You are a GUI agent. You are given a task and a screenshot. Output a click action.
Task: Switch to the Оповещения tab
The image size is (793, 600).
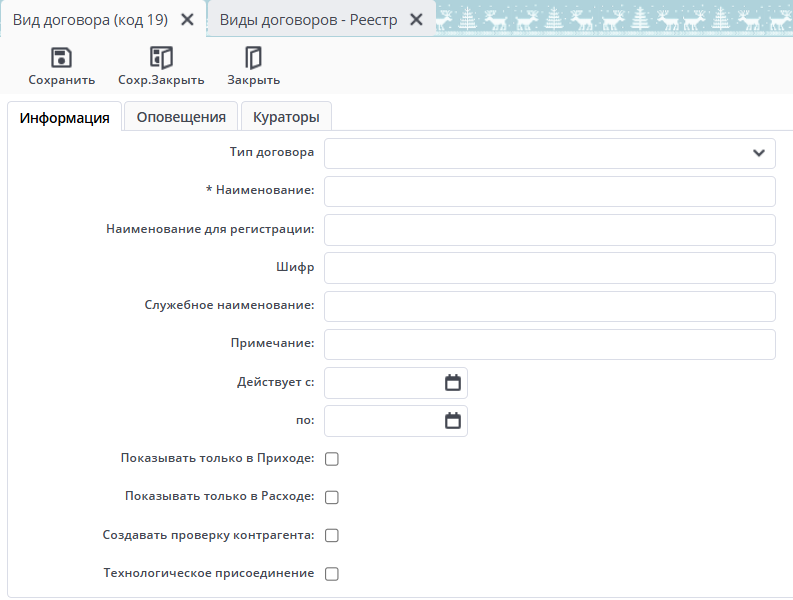pyautogui.click(x=181, y=117)
